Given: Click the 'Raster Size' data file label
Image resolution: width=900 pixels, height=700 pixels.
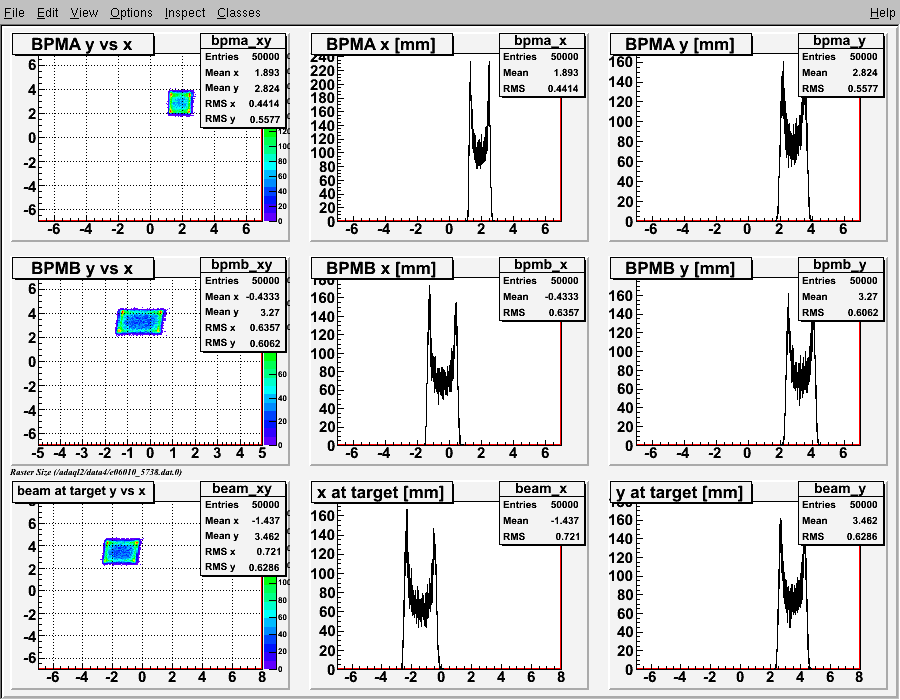Looking at the screenshot, I should [x=96, y=472].
